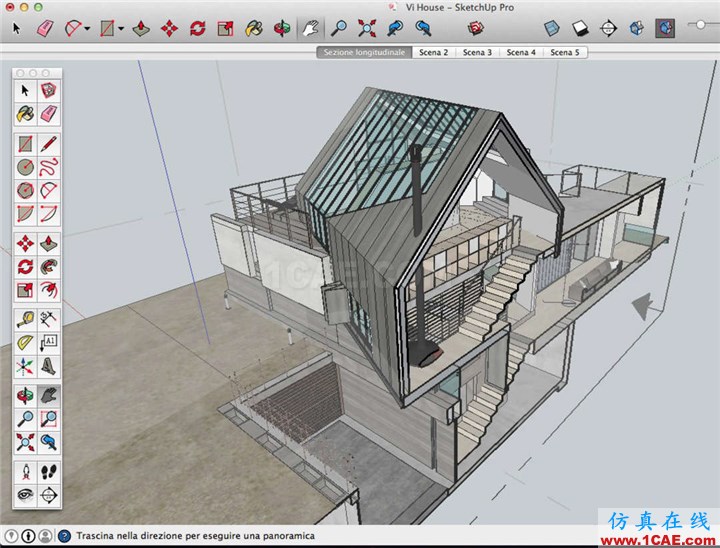Pick the Eraser tool in the top toolbar
The width and height of the screenshot is (720, 548).
click(x=45, y=28)
